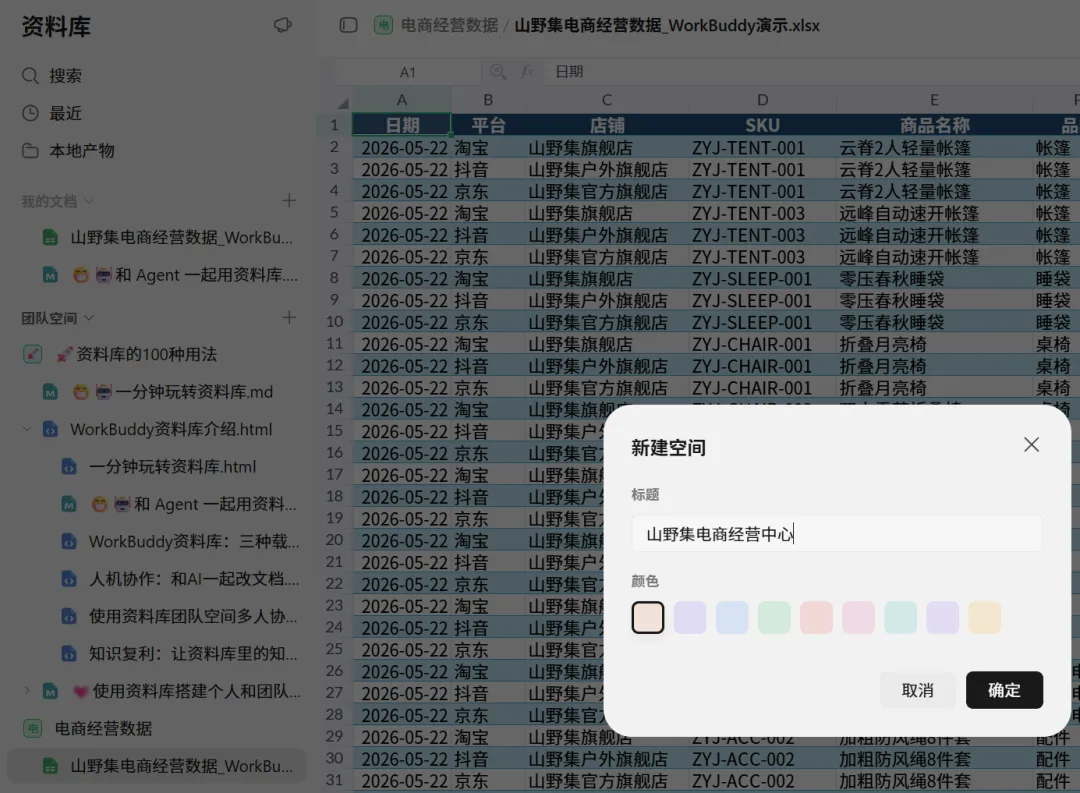Collapse the 团队空间 section chevron

(89, 318)
